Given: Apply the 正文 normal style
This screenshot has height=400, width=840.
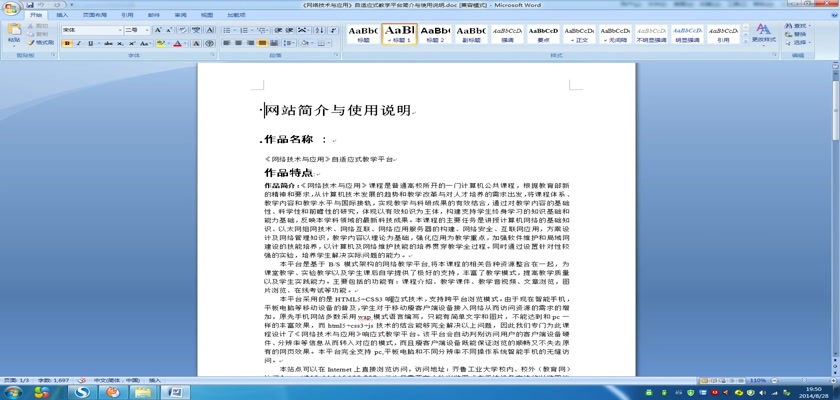Looking at the screenshot, I should click(x=579, y=34).
